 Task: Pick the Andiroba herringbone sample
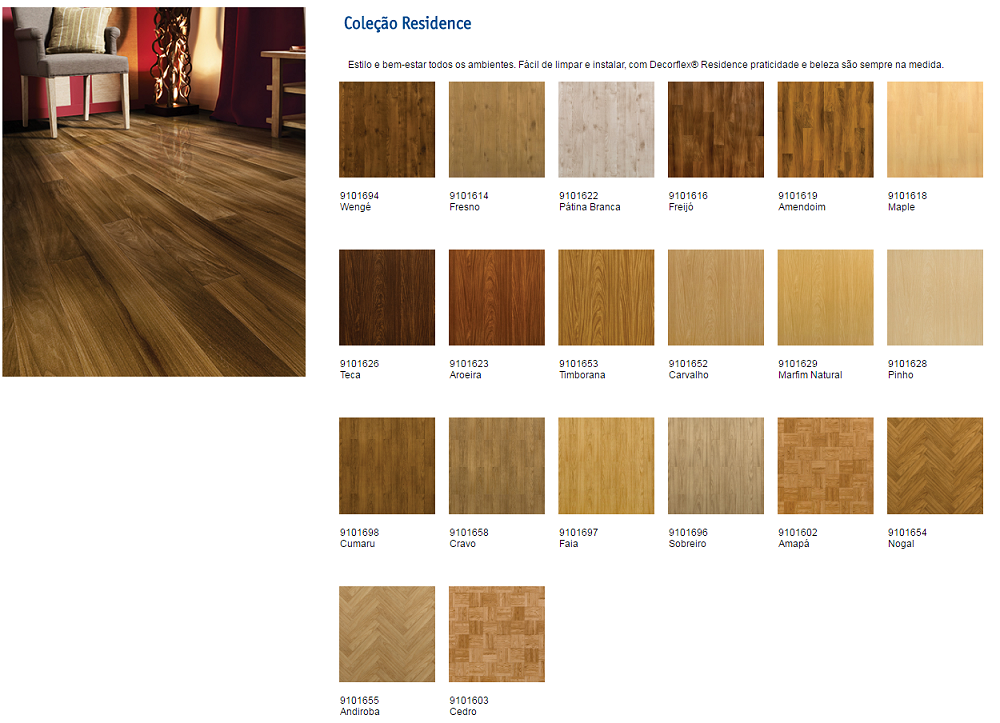pyautogui.click(x=387, y=634)
